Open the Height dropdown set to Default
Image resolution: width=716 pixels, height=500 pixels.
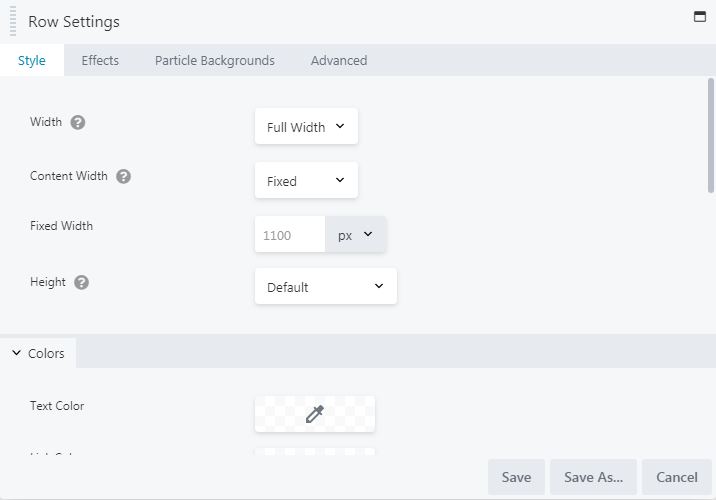325,287
